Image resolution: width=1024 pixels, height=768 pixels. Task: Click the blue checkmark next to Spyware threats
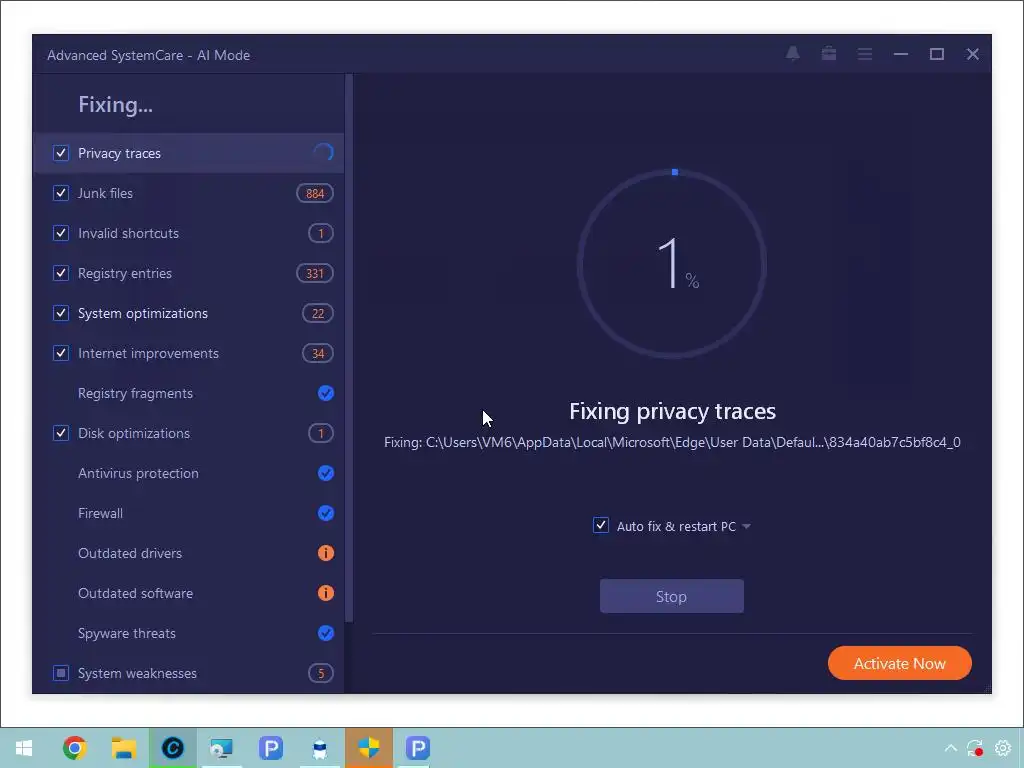tap(326, 633)
